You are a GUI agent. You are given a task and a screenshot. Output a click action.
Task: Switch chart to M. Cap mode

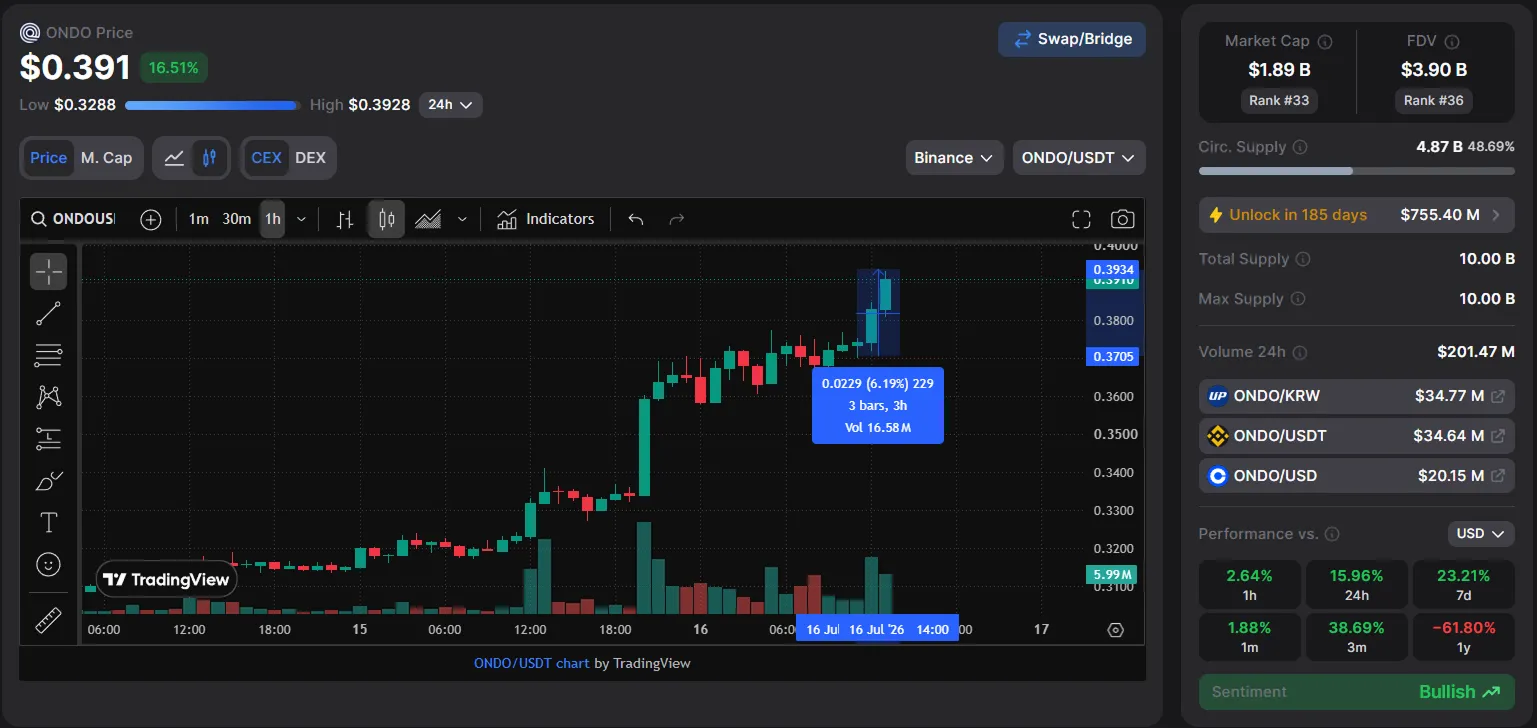click(x=106, y=158)
